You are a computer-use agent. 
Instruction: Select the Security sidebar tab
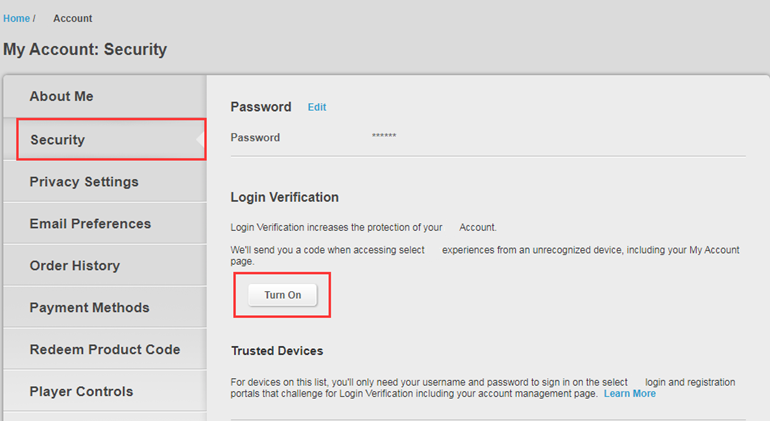click(57, 140)
